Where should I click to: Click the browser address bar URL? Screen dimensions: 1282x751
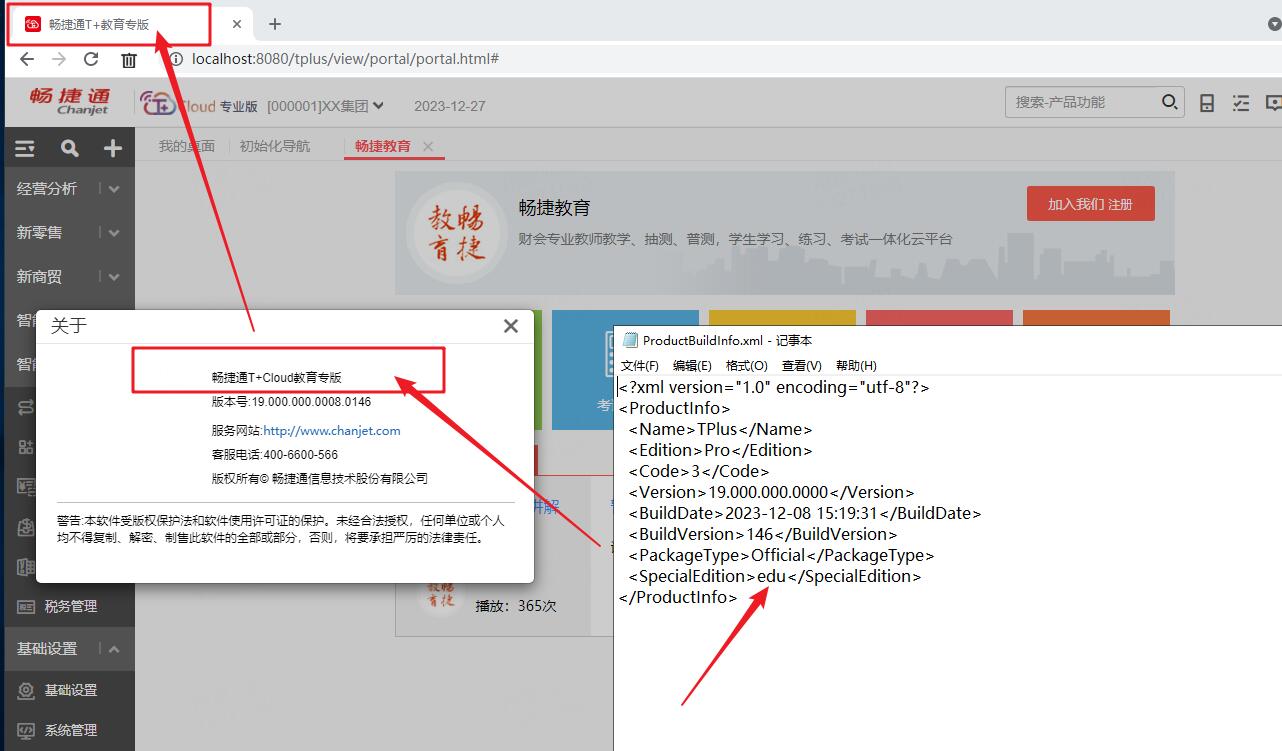(x=345, y=59)
